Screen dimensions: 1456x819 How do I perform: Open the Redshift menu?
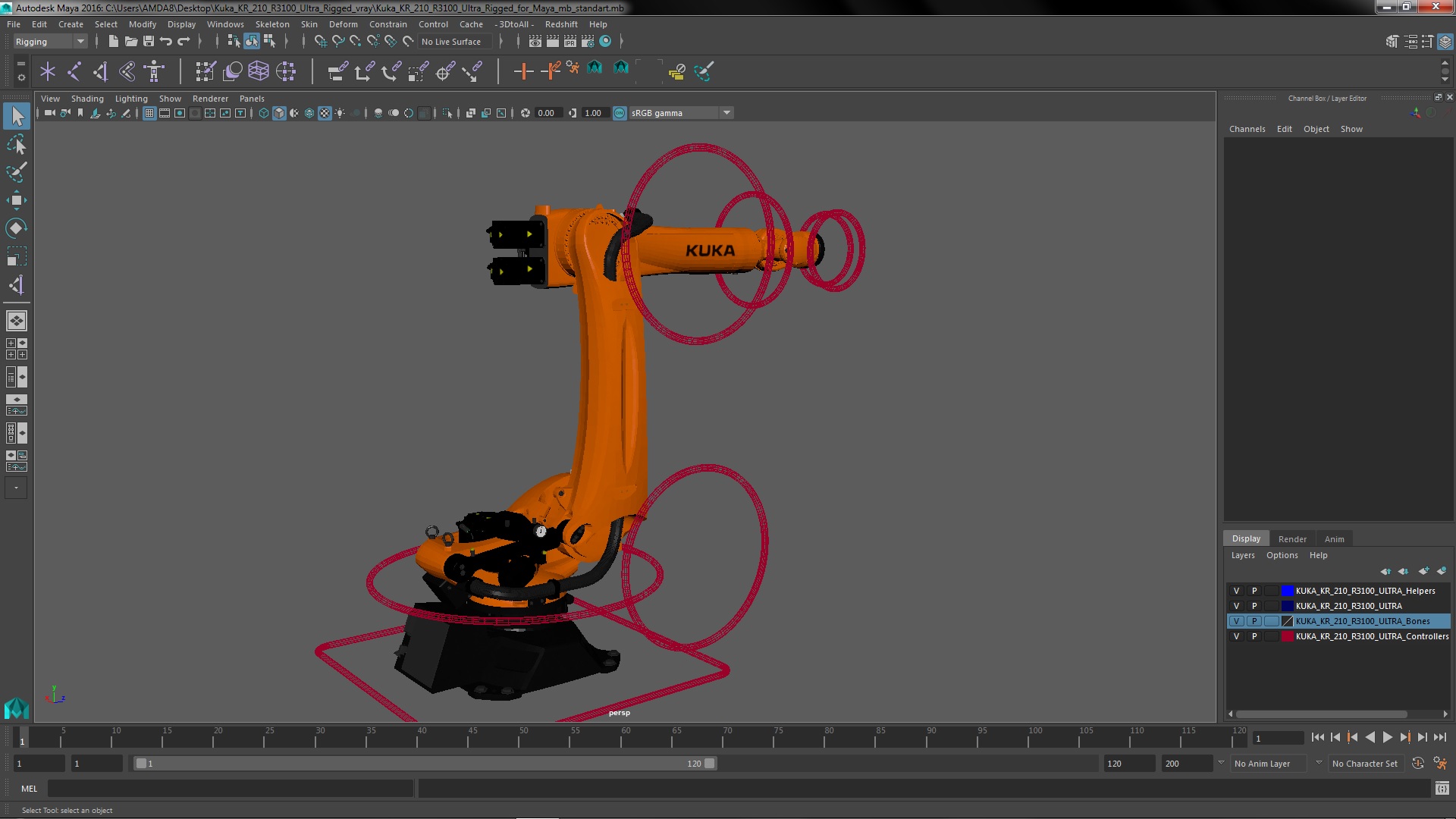561,24
